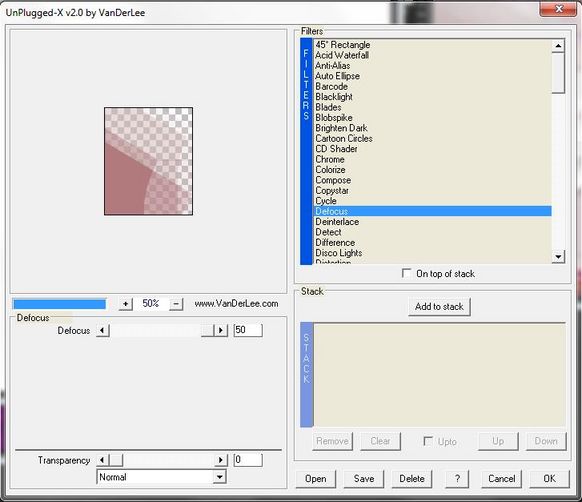Image resolution: width=582 pixels, height=502 pixels.
Task: Click the Clear stack button
Action: [380, 441]
